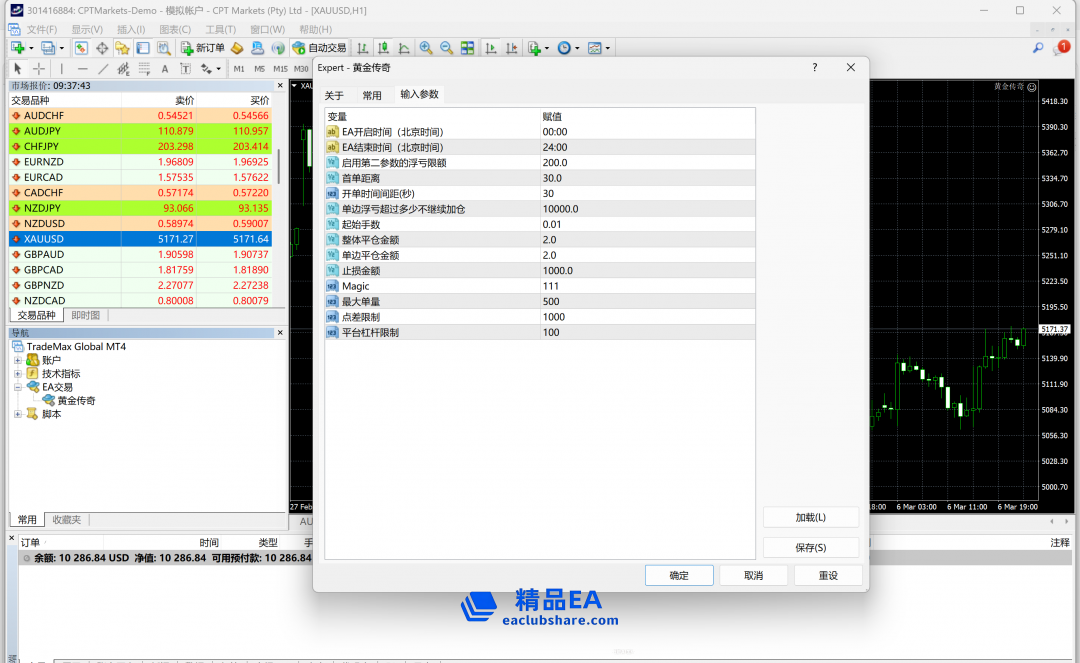Expand the 账户 tree node
The image size is (1080, 663).
click(x=18, y=360)
